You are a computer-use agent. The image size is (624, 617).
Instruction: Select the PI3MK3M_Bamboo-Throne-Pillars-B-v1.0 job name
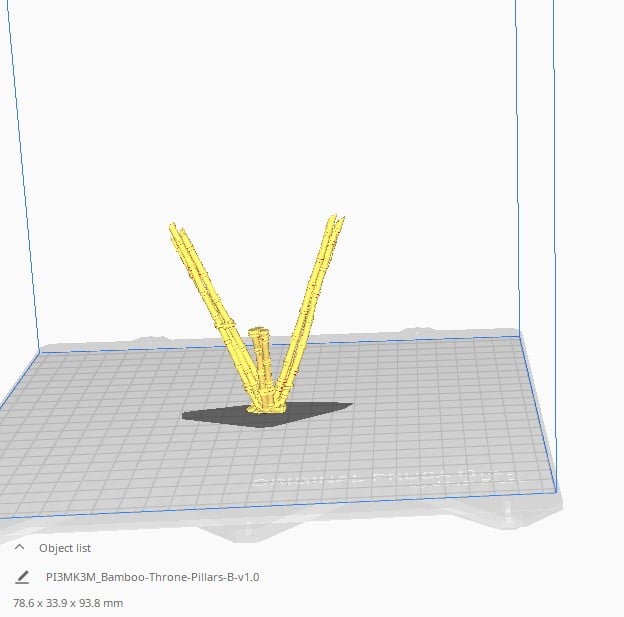click(153, 577)
